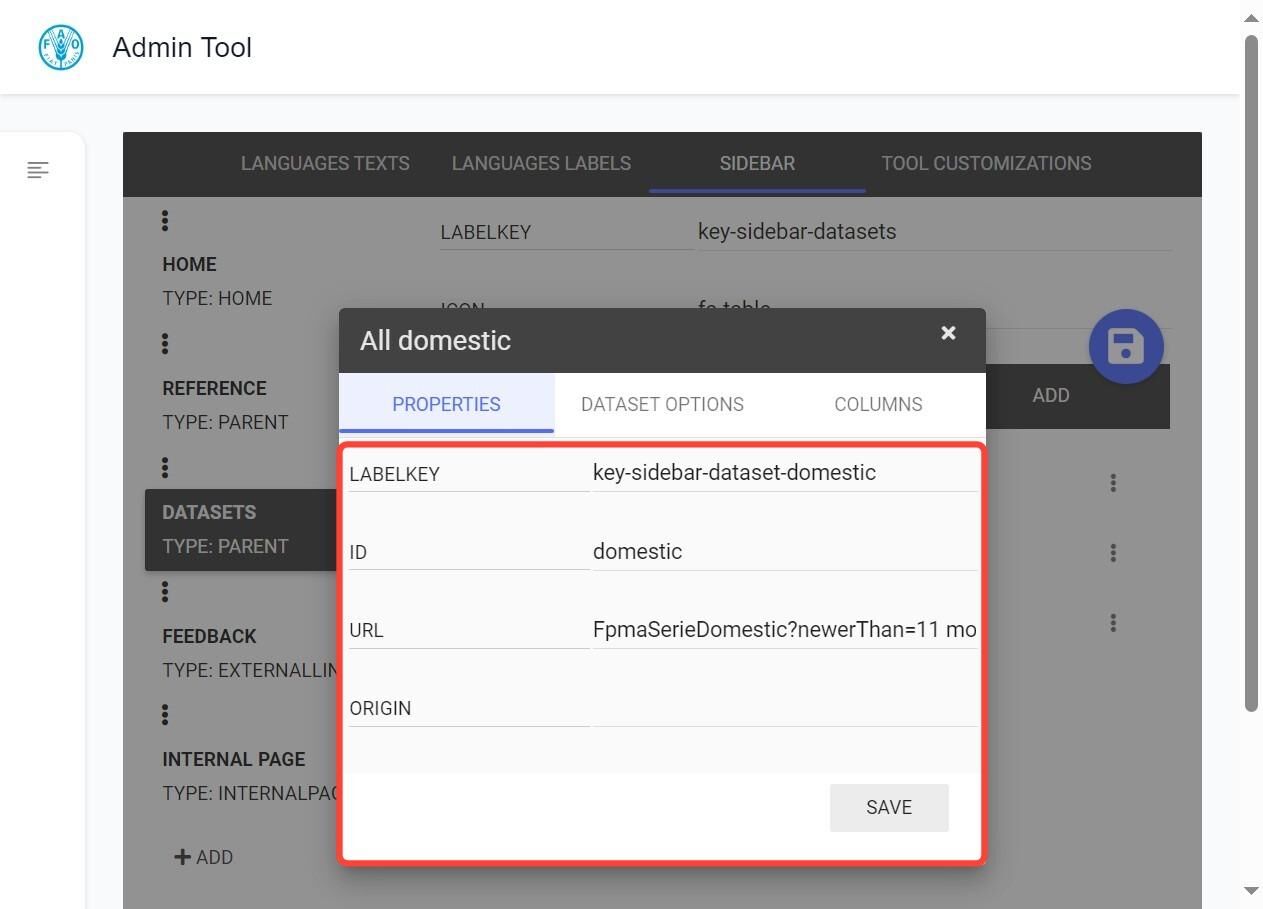The height and width of the screenshot is (909, 1263).
Task: Open the three-dot menu above INTERNAL PAGE
Action: (165, 714)
